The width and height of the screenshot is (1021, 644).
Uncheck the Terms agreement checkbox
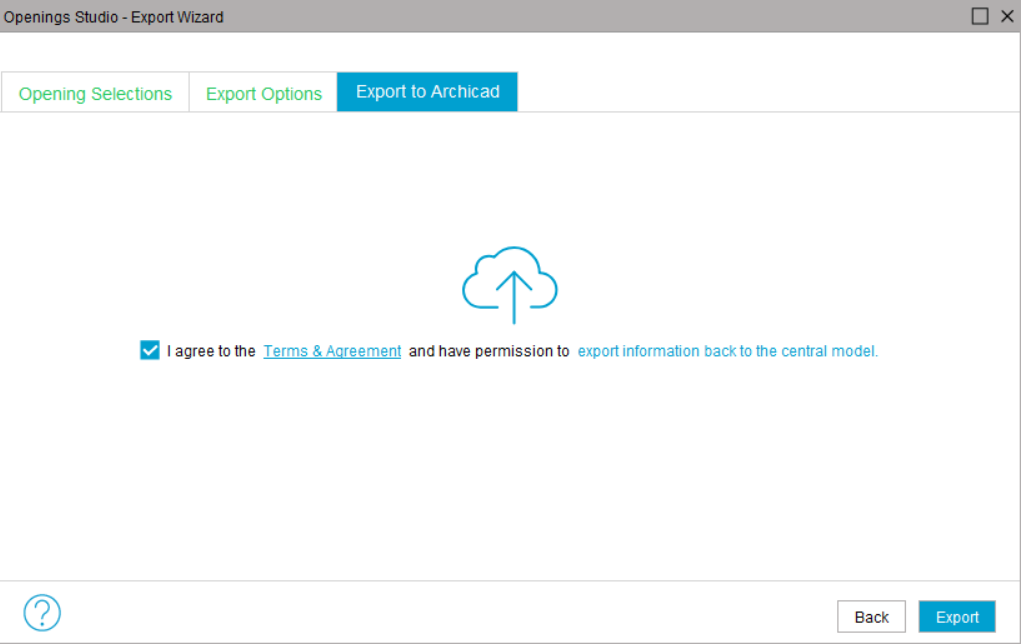pos(150,350)
